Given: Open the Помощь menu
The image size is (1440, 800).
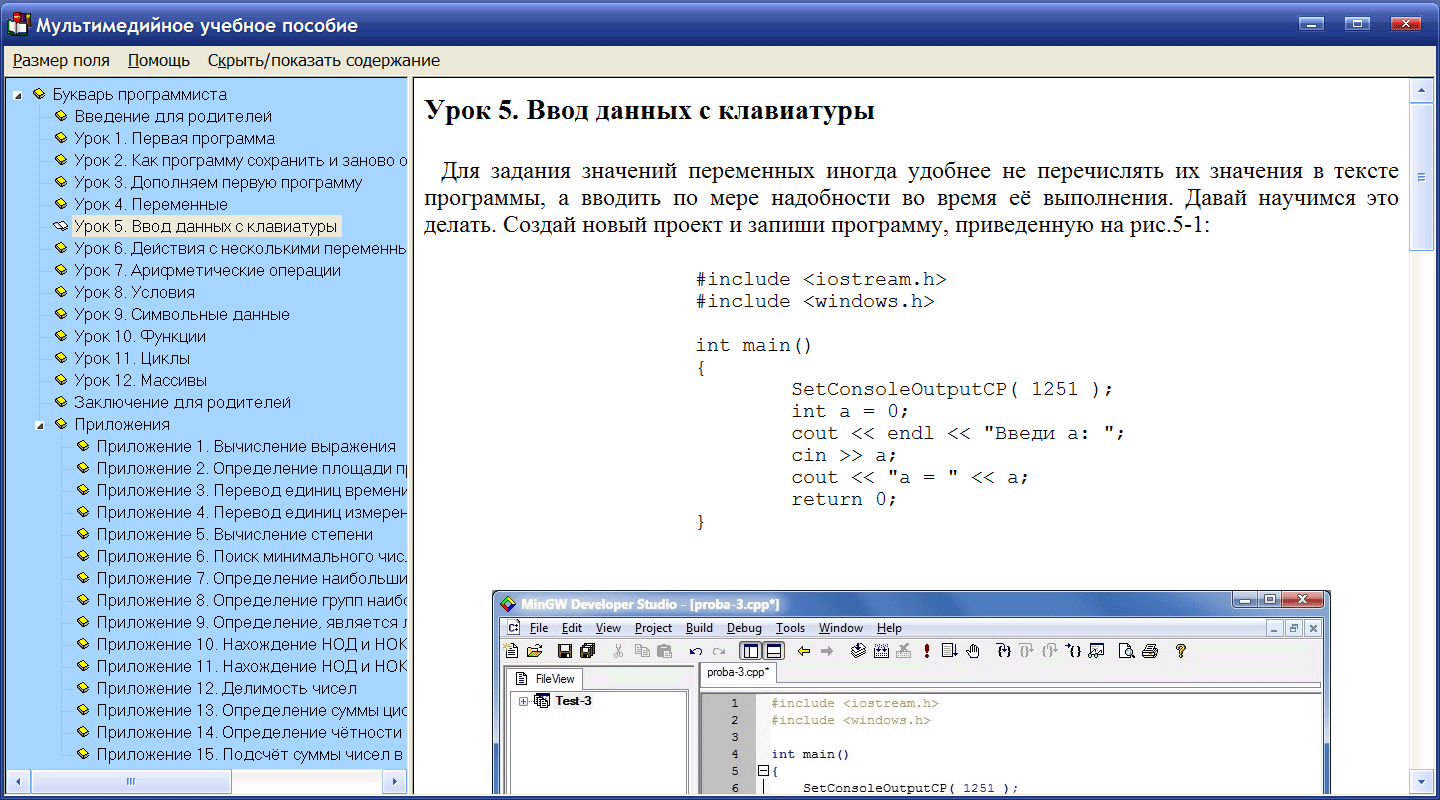Looking at the screenshot, I should click(x=158, y=60).
